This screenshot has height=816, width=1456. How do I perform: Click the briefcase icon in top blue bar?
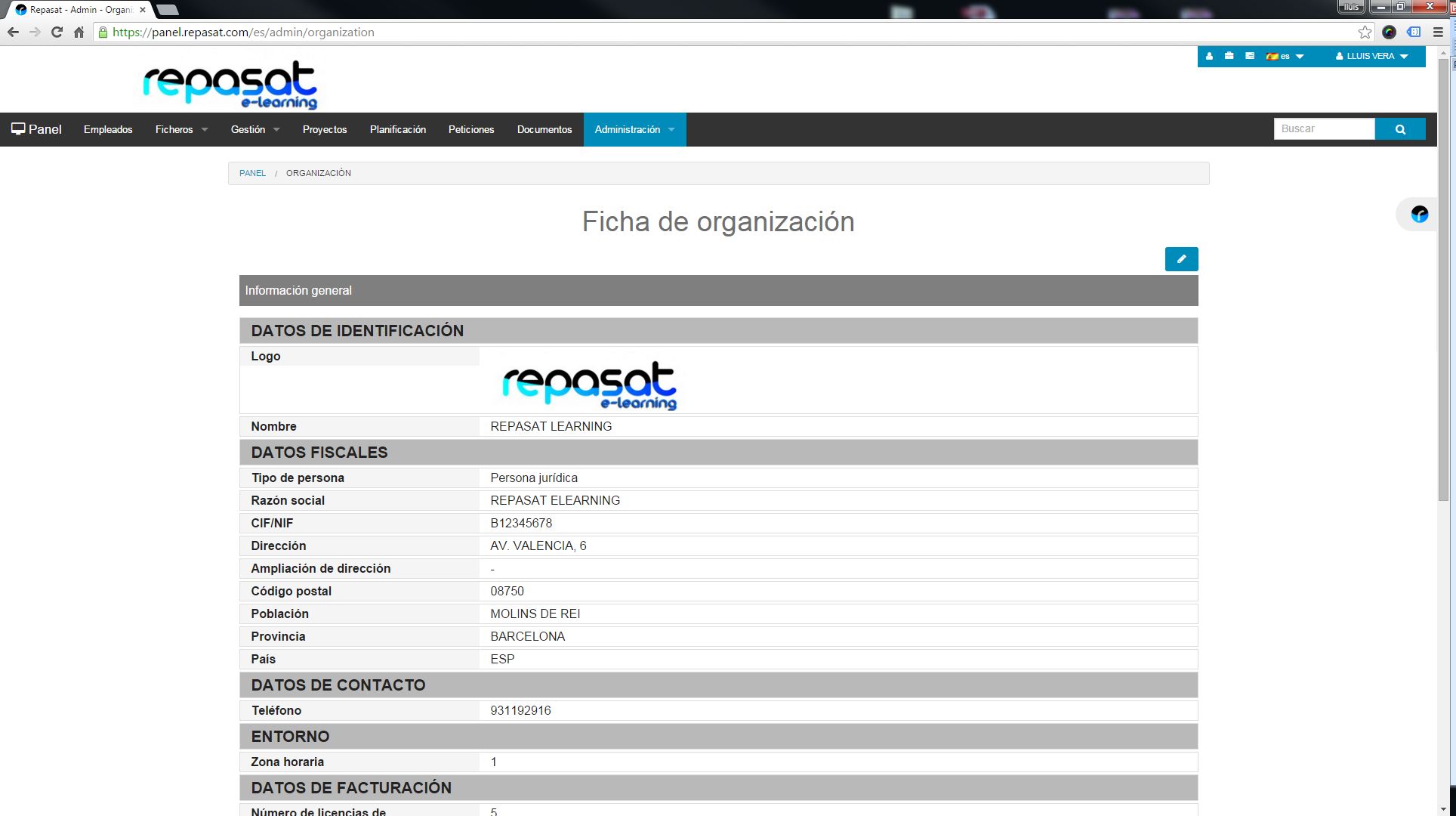click(1229, 56)
